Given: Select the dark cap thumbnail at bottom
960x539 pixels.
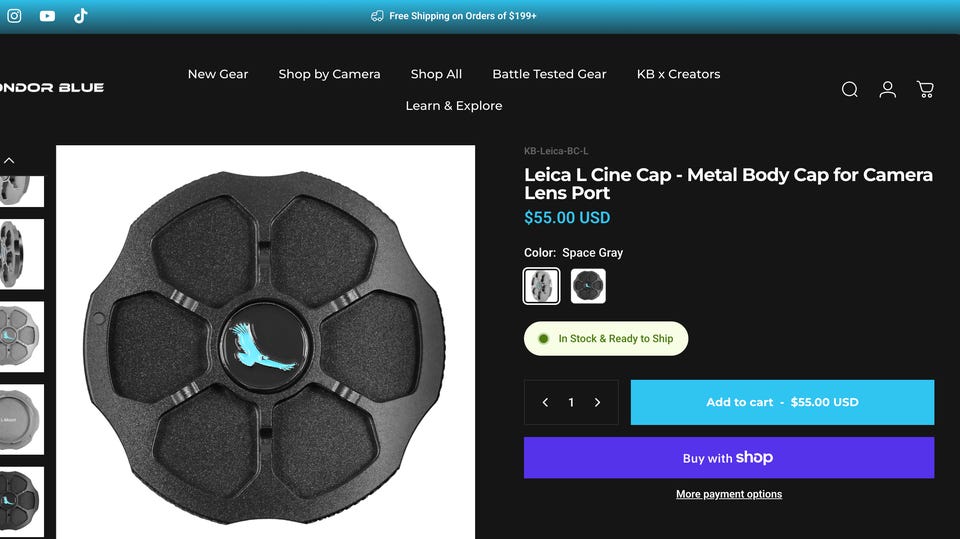Looking at the screenshot, I should pyautogui.click(x=20, y=500).
